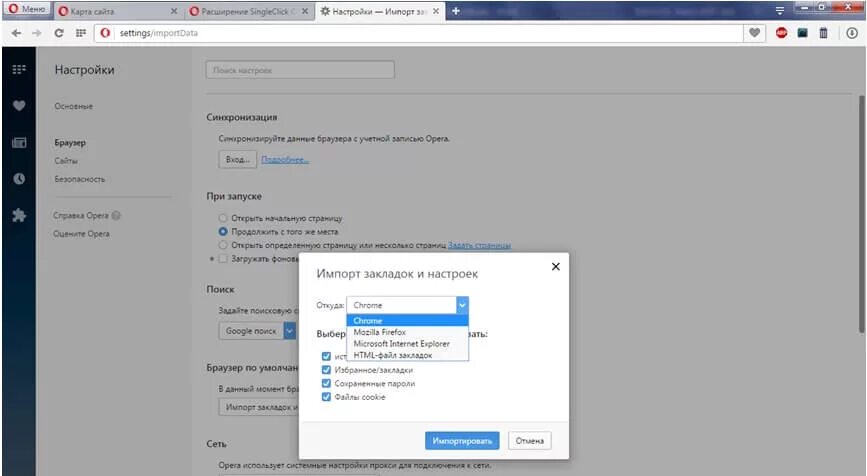Open Оцените Opera link
The width and height of the screenshot is (867, 476).
click(81, 234)
